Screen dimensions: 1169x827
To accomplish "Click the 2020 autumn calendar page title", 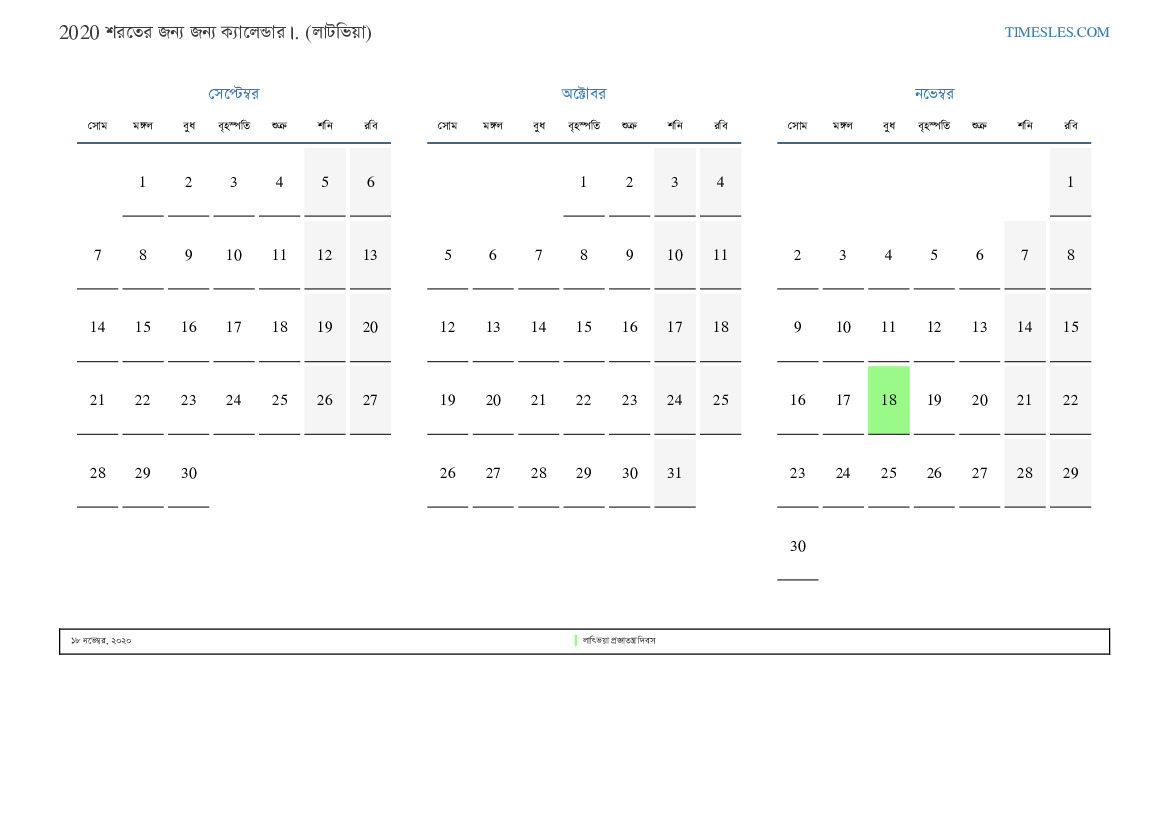I will coord(215,32).
